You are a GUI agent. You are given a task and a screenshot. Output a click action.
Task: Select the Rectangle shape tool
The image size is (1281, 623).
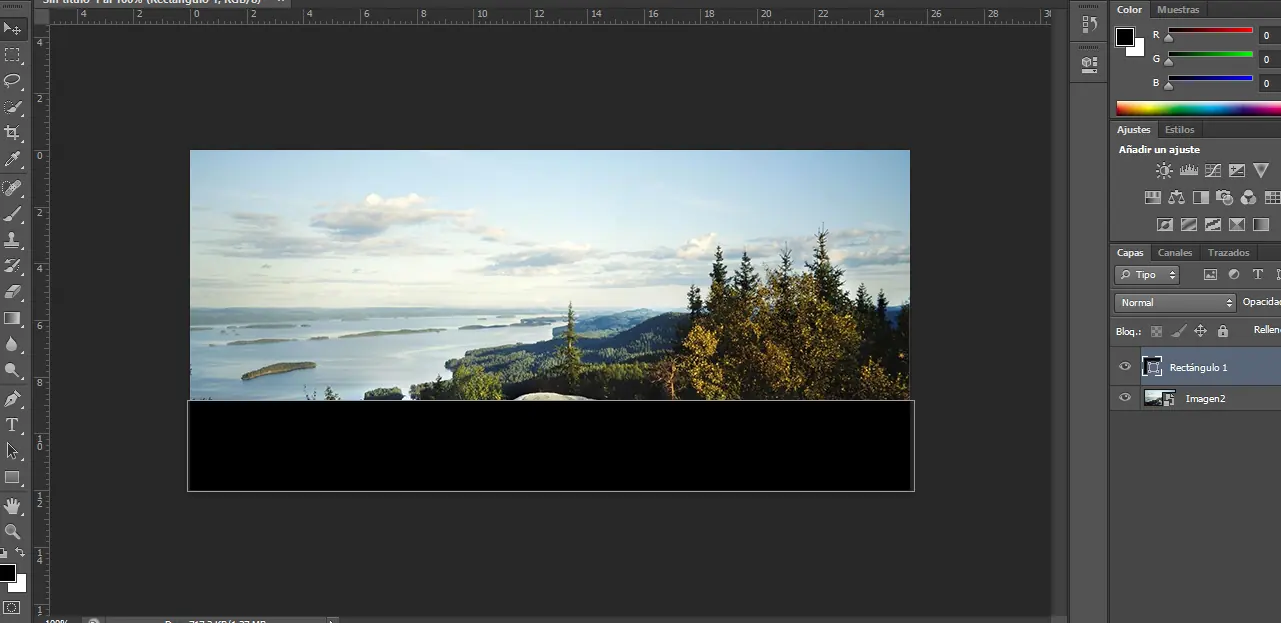pyautogui.click(x=12, y=477)
